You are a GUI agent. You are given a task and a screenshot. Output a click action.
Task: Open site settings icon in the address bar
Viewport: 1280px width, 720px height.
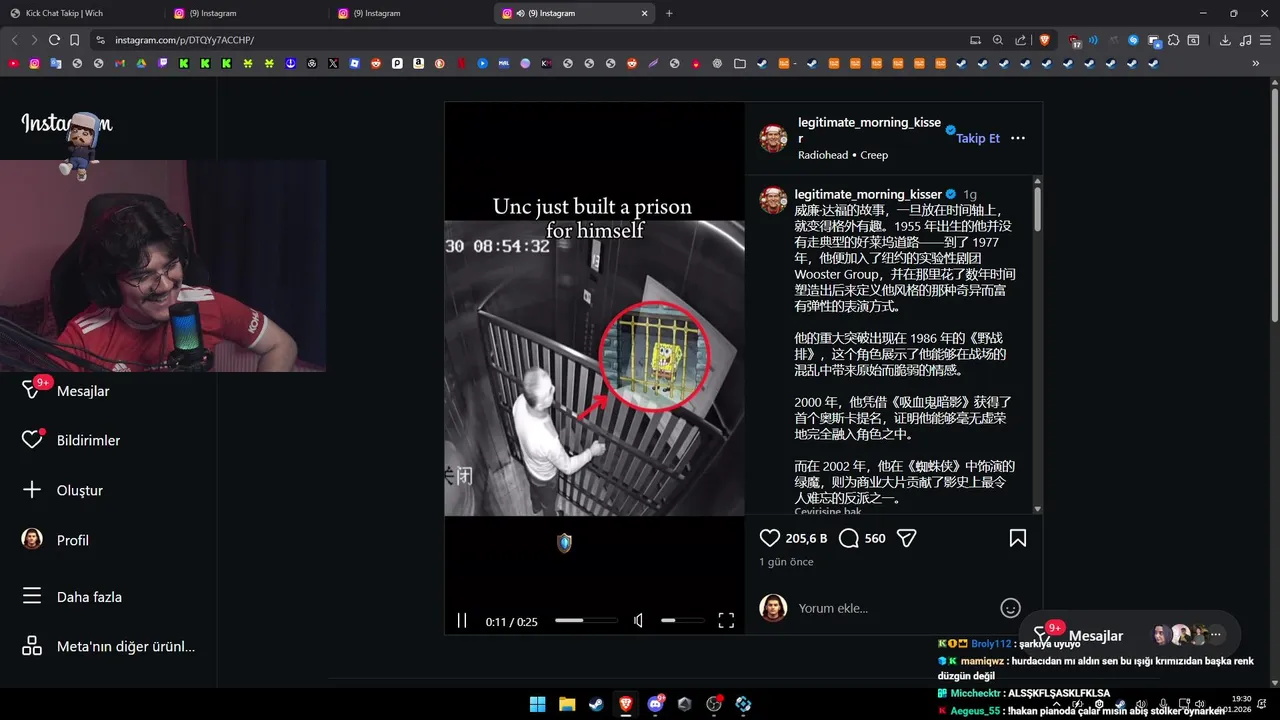pos(100,40)
